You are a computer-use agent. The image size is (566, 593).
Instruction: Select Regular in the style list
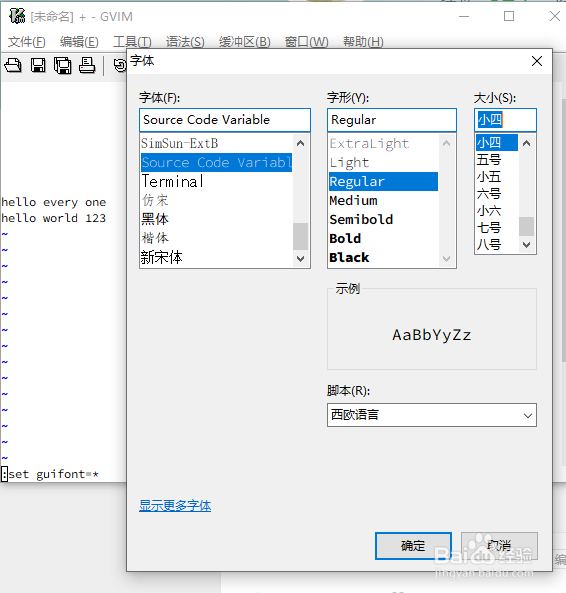pyautogui.click(x=383, y=182)
